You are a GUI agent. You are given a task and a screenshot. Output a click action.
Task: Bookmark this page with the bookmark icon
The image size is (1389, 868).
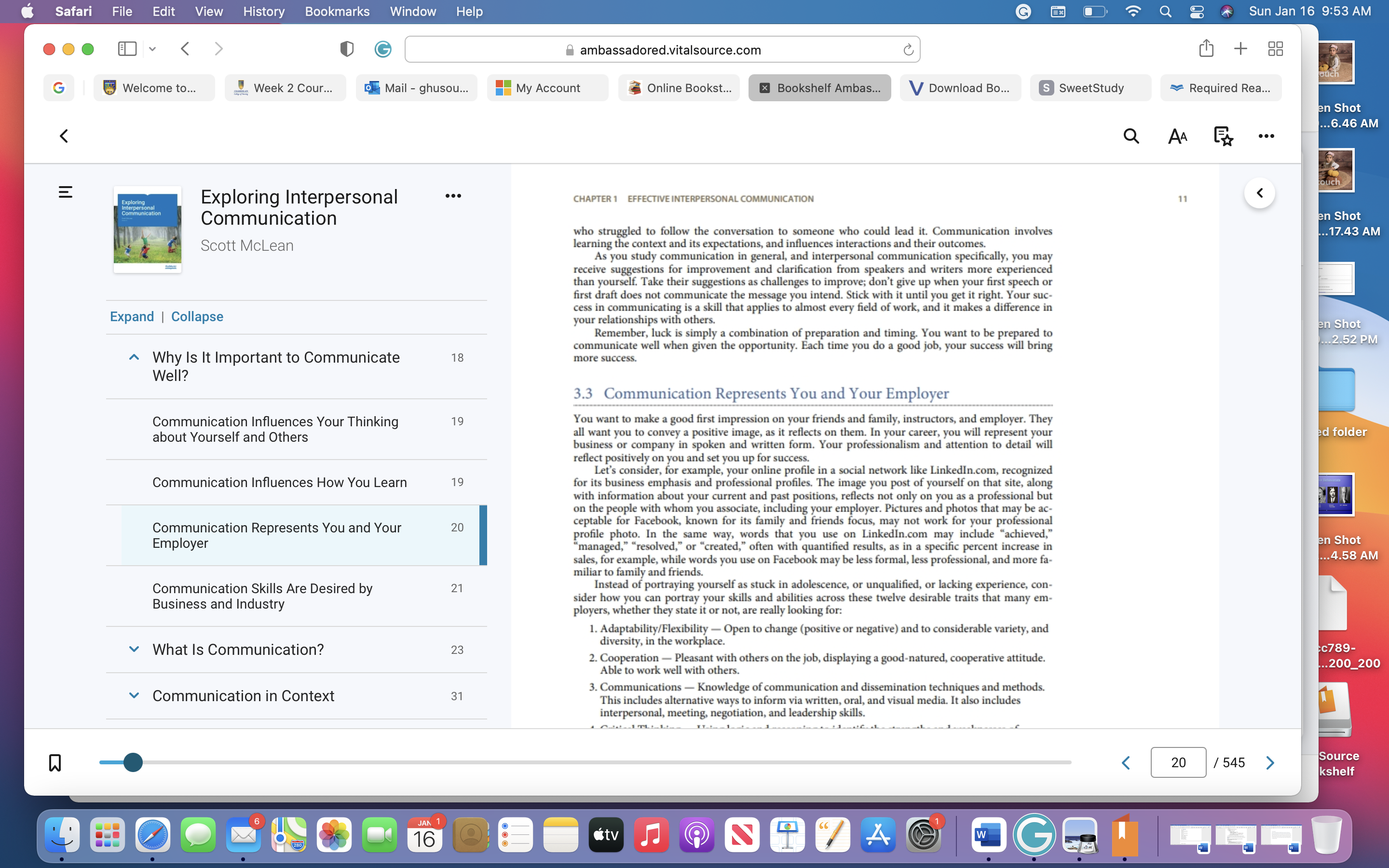click(54, 762)
